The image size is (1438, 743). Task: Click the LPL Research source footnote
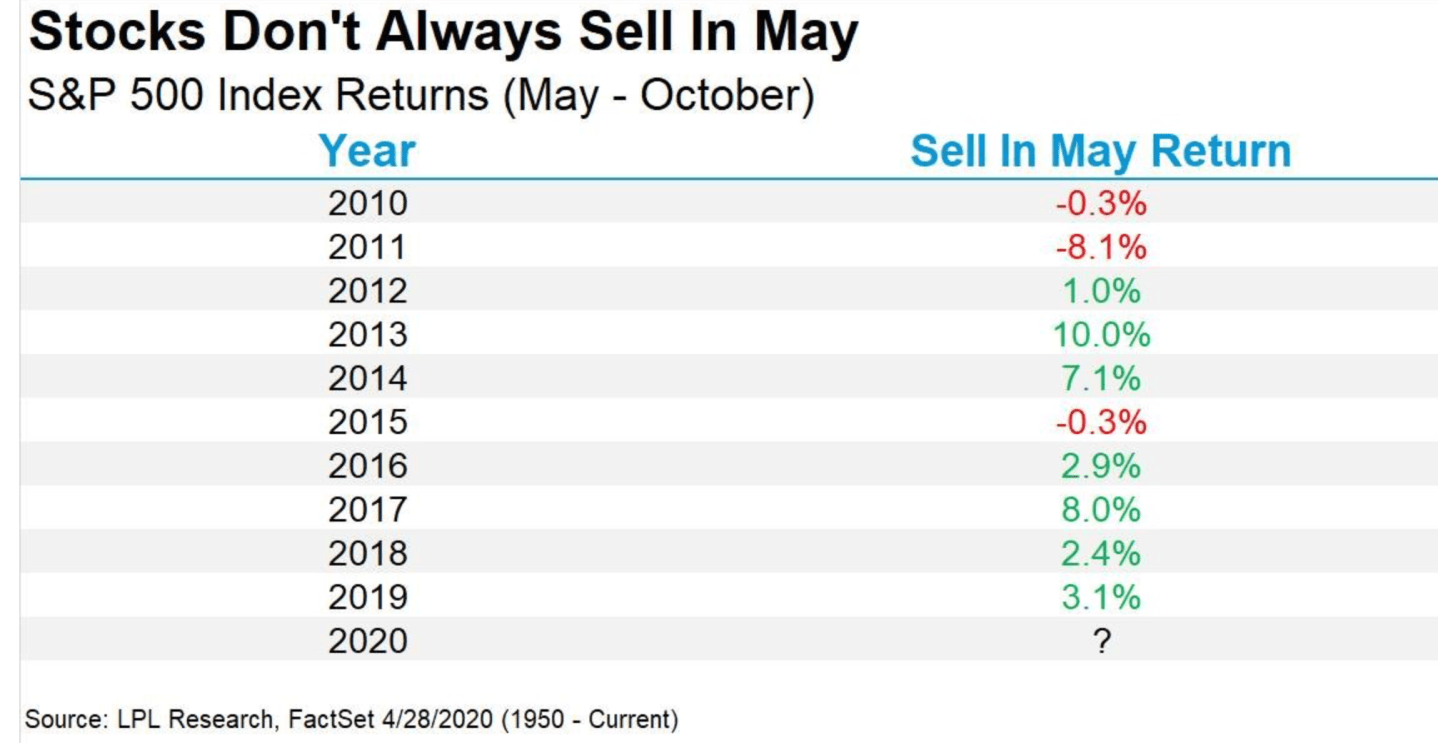pos(352,719)
